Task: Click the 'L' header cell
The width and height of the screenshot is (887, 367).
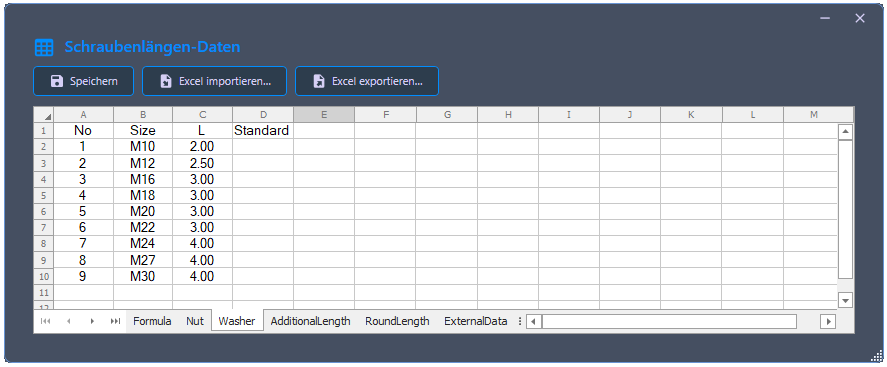Action: [203, 131]
